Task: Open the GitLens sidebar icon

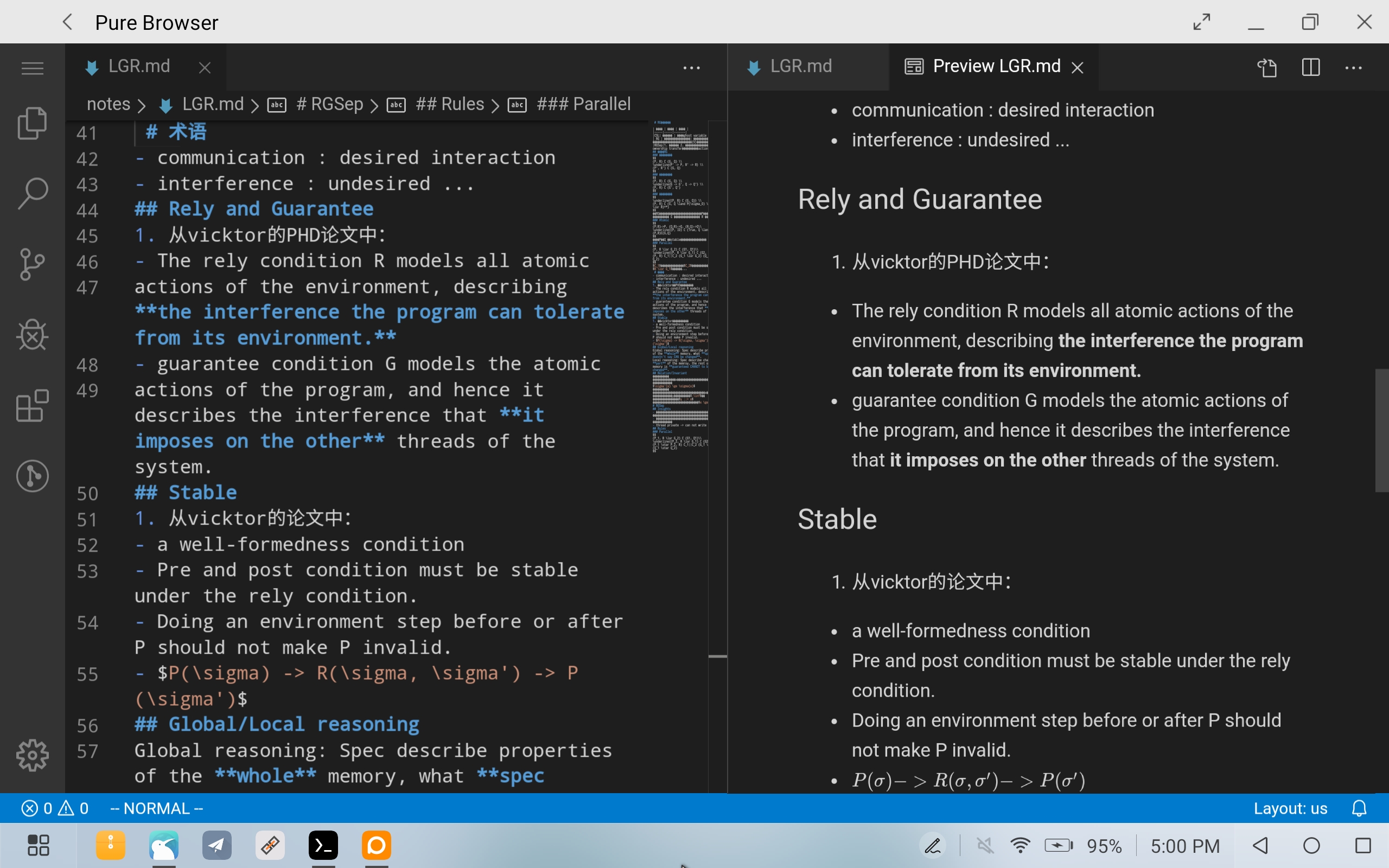Action: coord(32,475)
